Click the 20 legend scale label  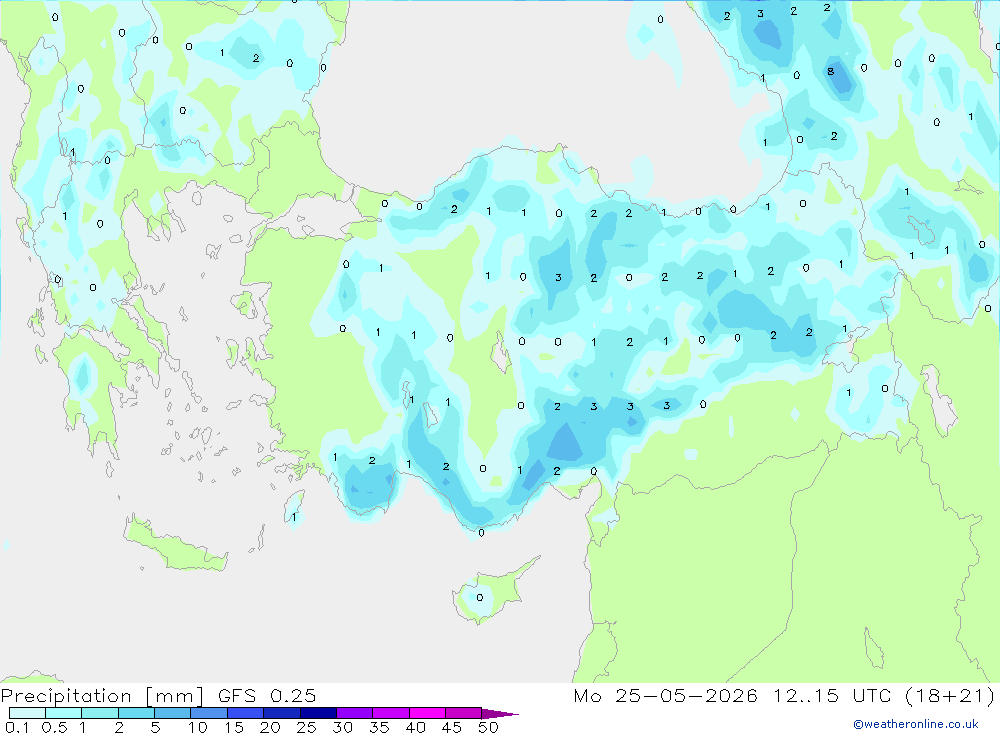(x=270, y=727)
